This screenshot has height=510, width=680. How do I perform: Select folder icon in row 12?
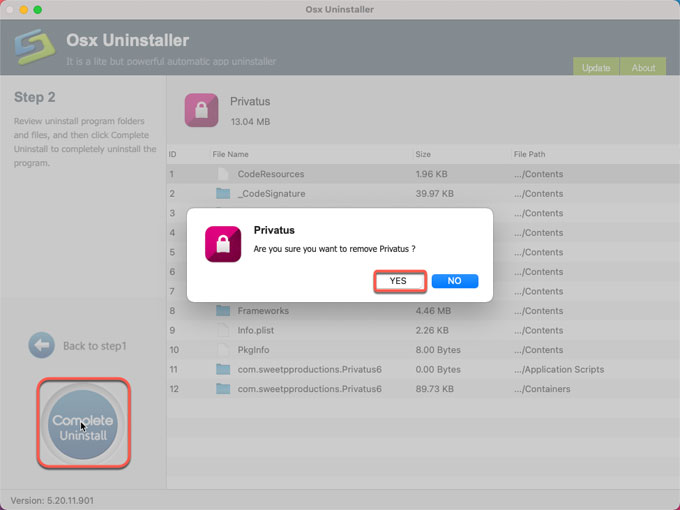click(x=223, y=389)
